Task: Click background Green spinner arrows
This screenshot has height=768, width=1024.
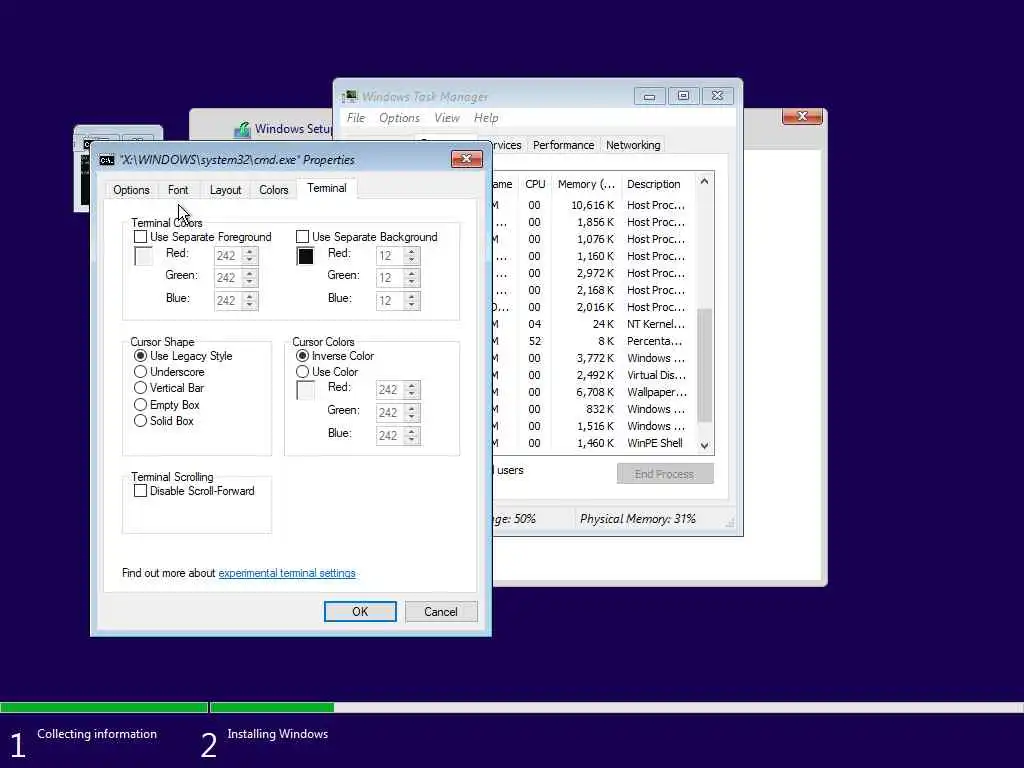Action: (x=411, y=278)
